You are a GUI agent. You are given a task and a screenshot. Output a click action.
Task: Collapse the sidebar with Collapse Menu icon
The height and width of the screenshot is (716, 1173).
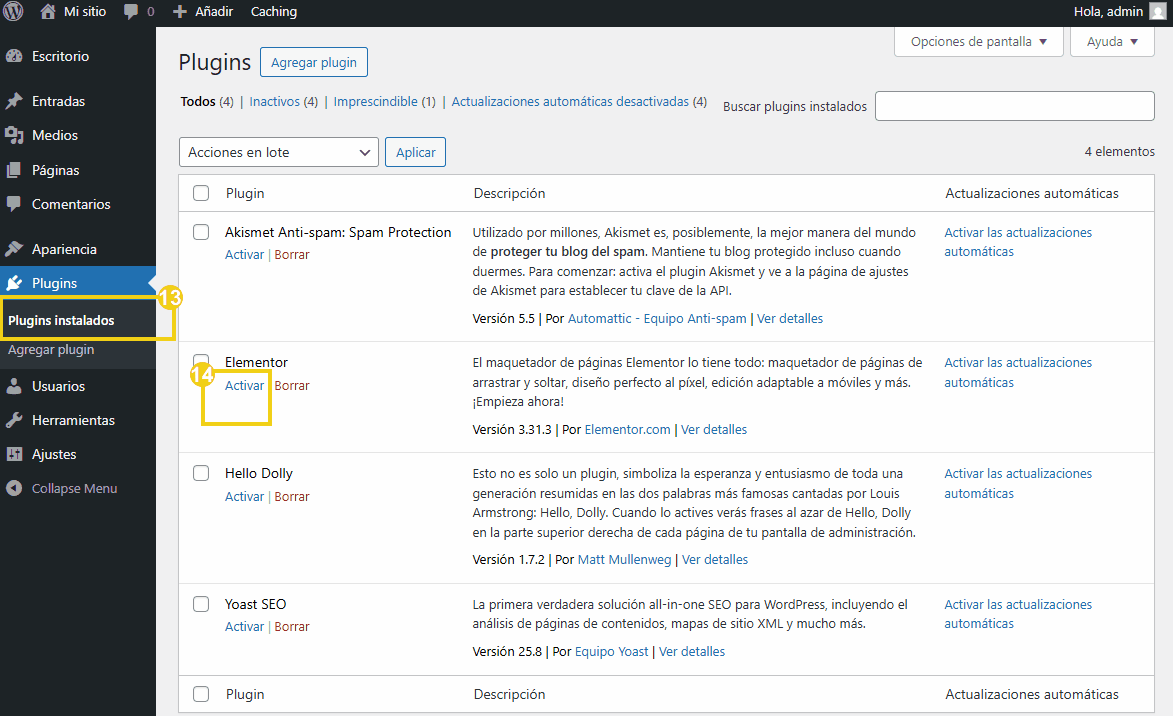14,489
